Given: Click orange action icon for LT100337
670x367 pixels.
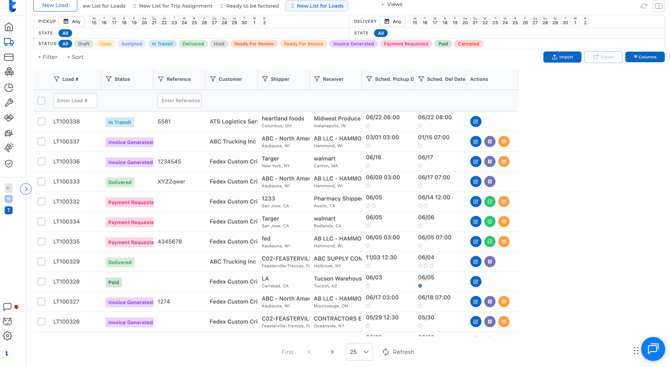Looking at the screenshot, I should pyautogui.click(x=504, y=141).
